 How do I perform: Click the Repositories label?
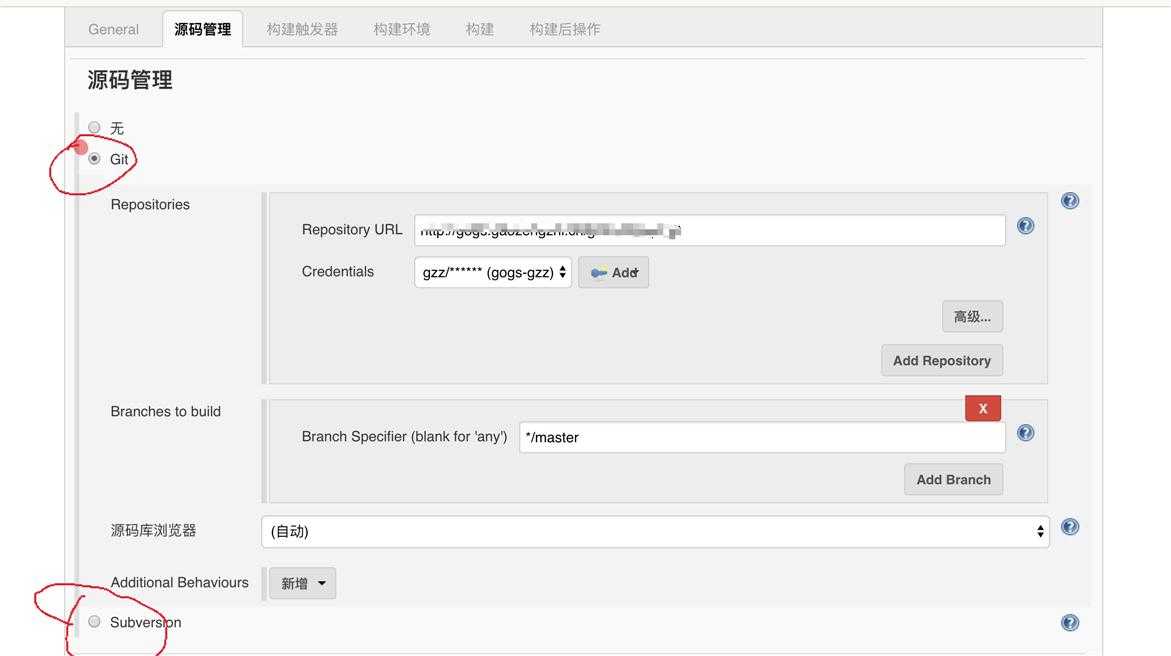pos(150,205)
